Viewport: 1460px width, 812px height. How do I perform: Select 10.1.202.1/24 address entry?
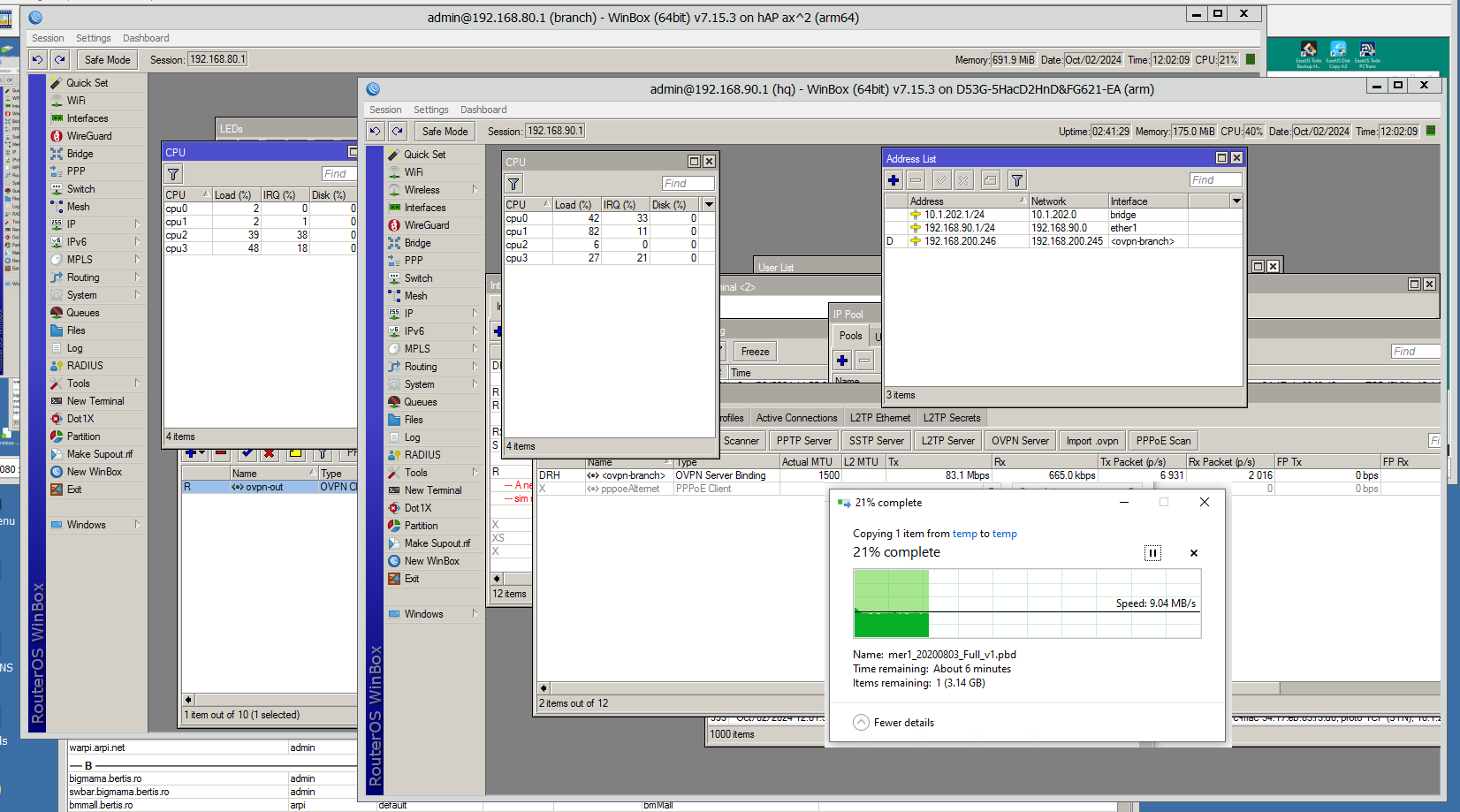tap(1063, 215)
